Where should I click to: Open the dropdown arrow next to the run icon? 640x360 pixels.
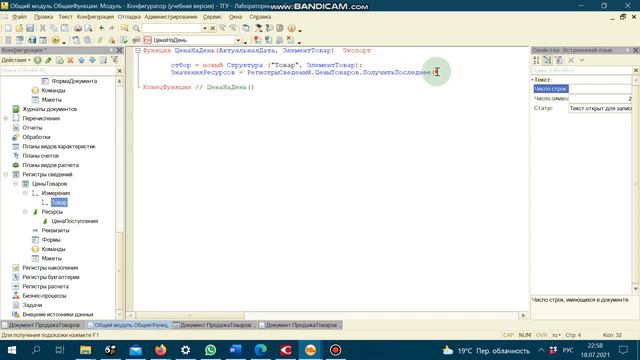[x=64, y=41]
